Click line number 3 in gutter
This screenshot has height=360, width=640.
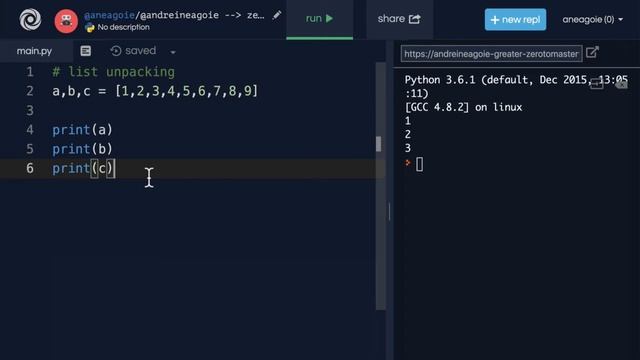30,111
